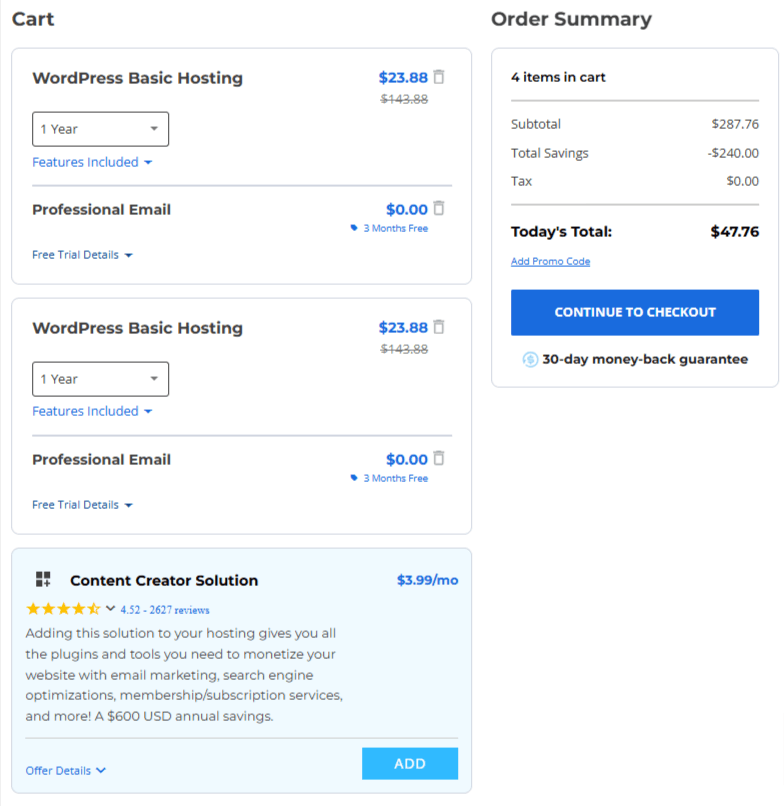Viewport: 784px width, 806px height.
Task: Open the 1 Year term dropdown in second cart card
Action: coord(100,379)
